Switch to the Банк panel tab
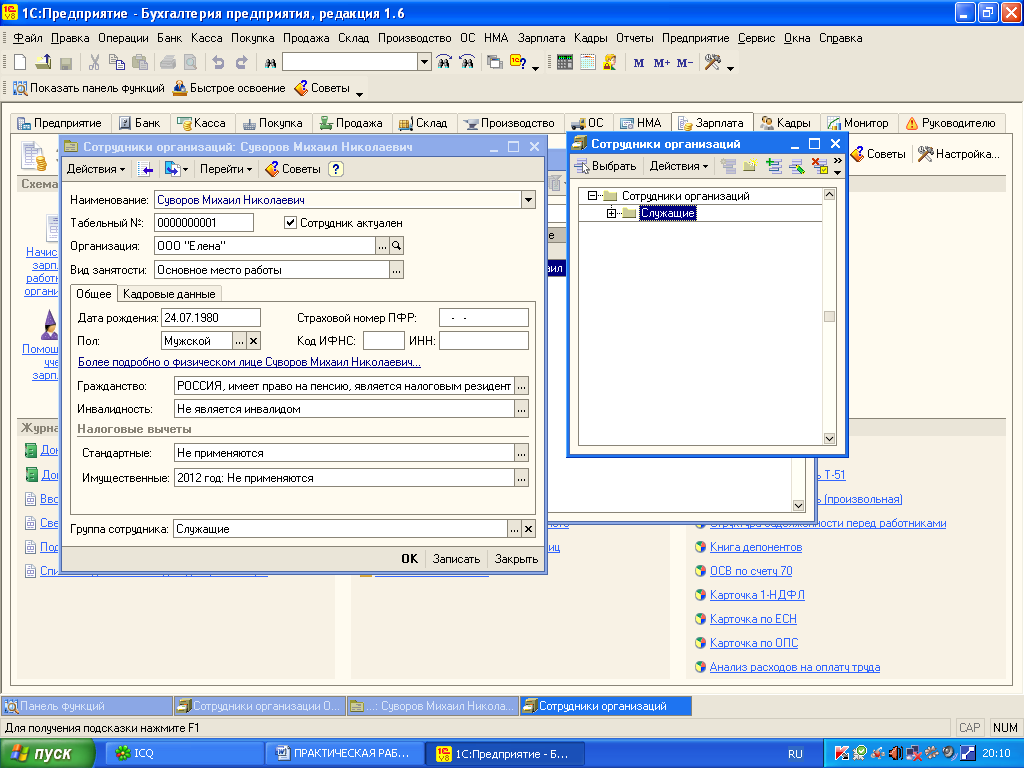Screen dimensions: 1024x768 pyautogui.click(x=140, y=123)
